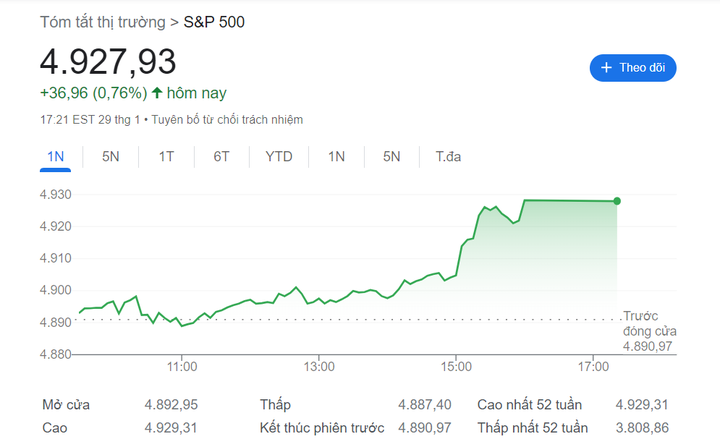This screenshot has width=720, height=447.
Task: Select the underlined 1N one-day tab
Action: click(56, 157)
